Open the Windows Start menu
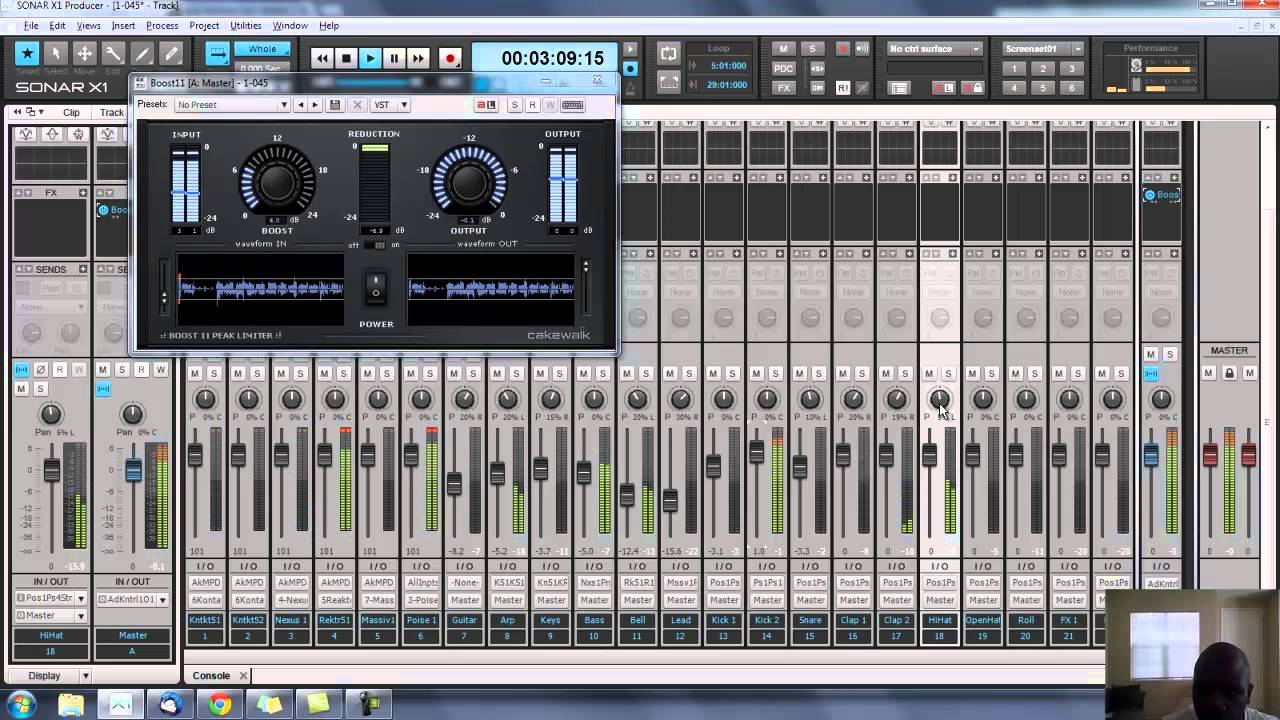The image size is (1280, 720). point(21,705)
